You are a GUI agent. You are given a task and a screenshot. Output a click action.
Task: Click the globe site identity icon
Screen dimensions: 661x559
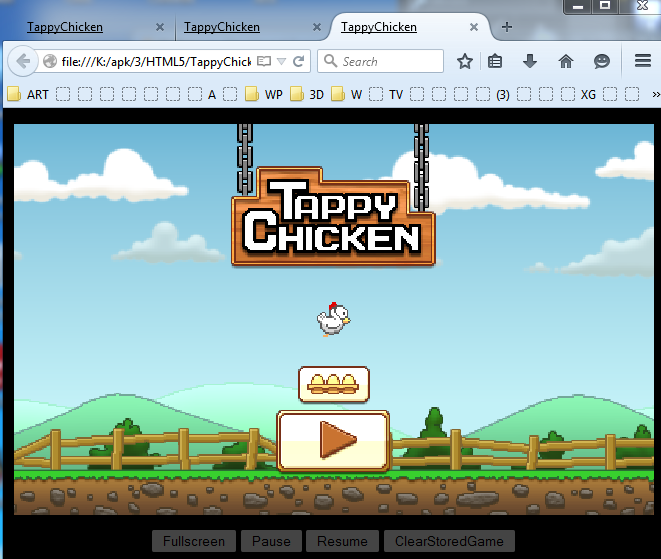click(50, 61)
